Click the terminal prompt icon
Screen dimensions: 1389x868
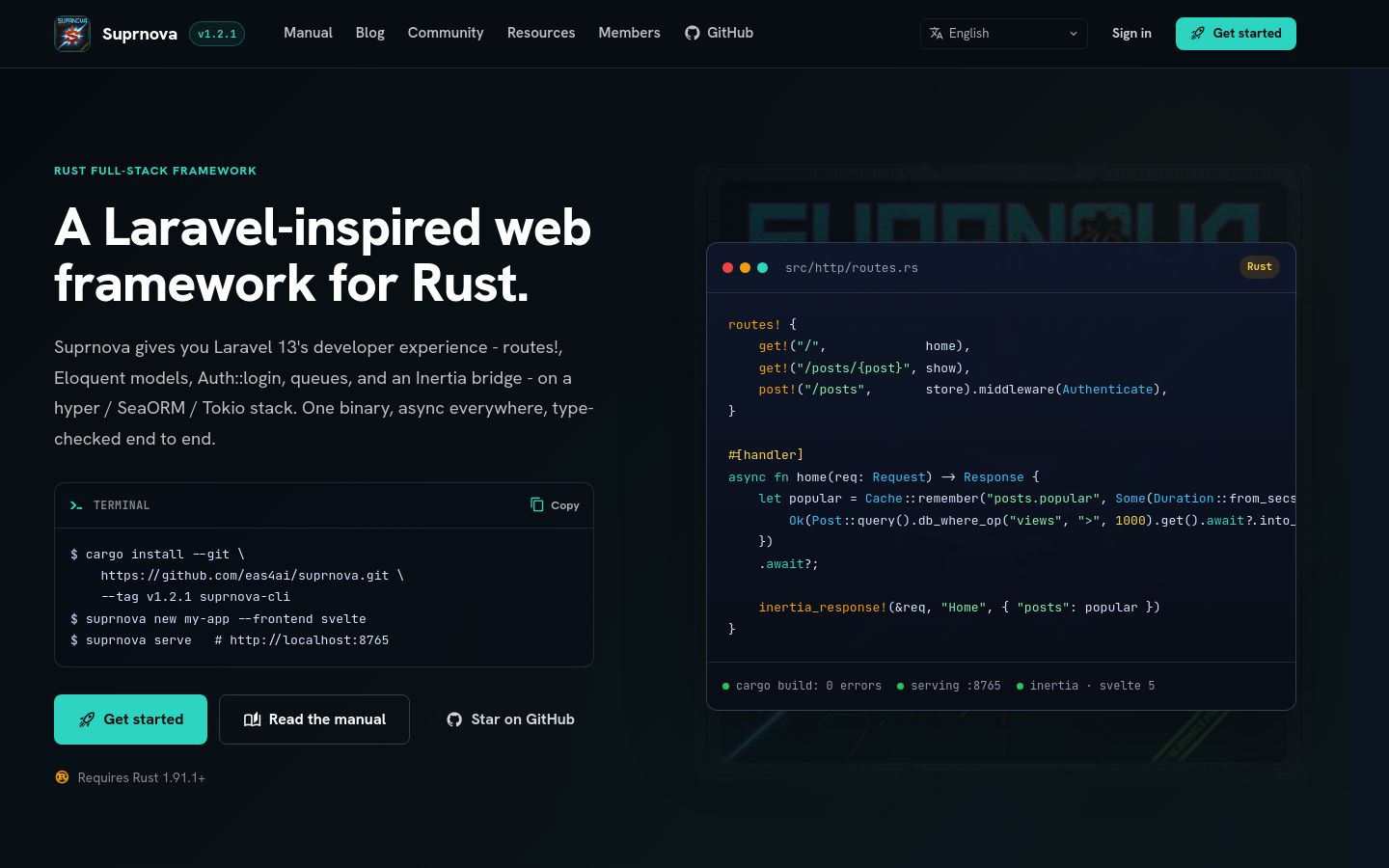click(x=76, y=505)
